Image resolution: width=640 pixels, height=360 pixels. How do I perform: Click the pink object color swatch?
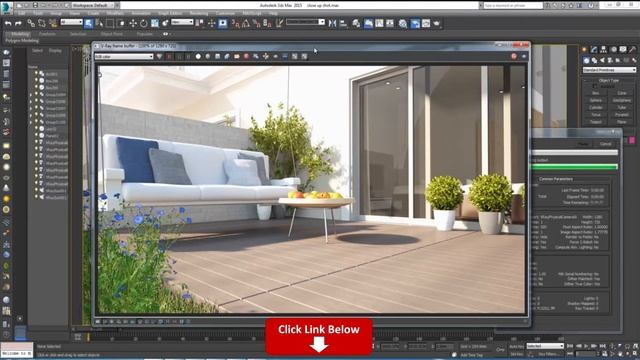tap(632, 140)
